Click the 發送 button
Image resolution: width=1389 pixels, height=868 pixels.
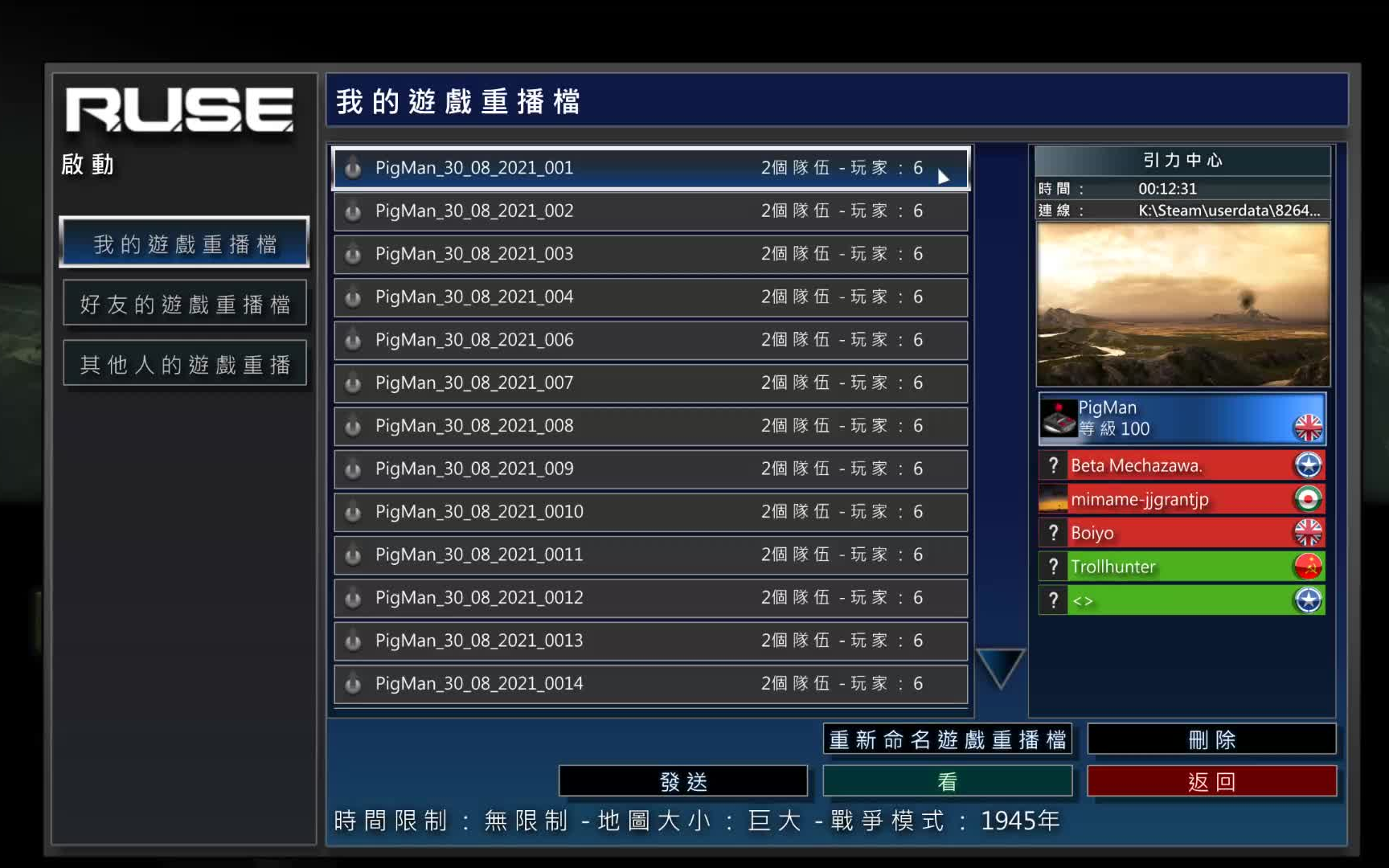click(x=683, y=781)
